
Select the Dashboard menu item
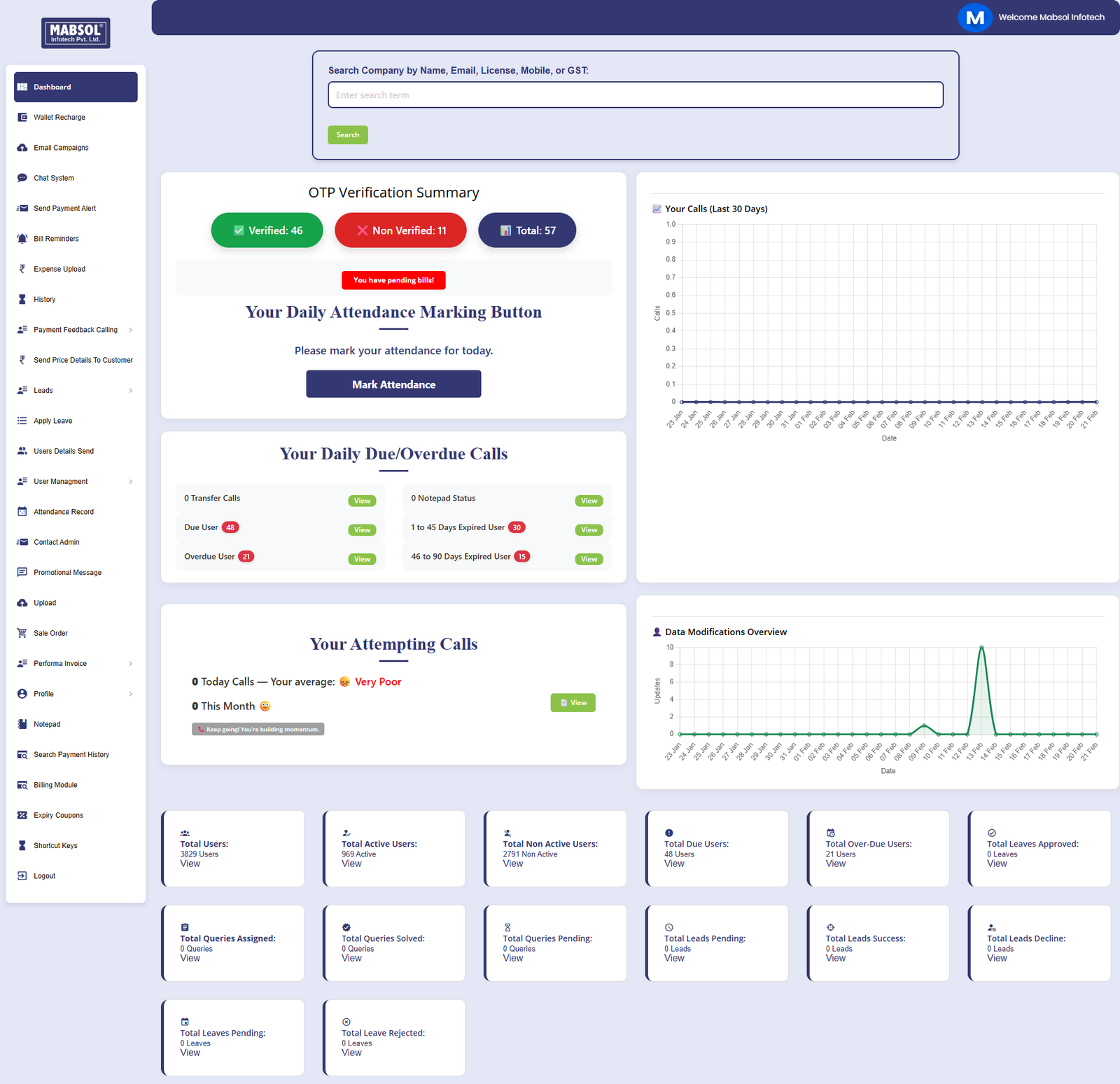pos(52,87)
